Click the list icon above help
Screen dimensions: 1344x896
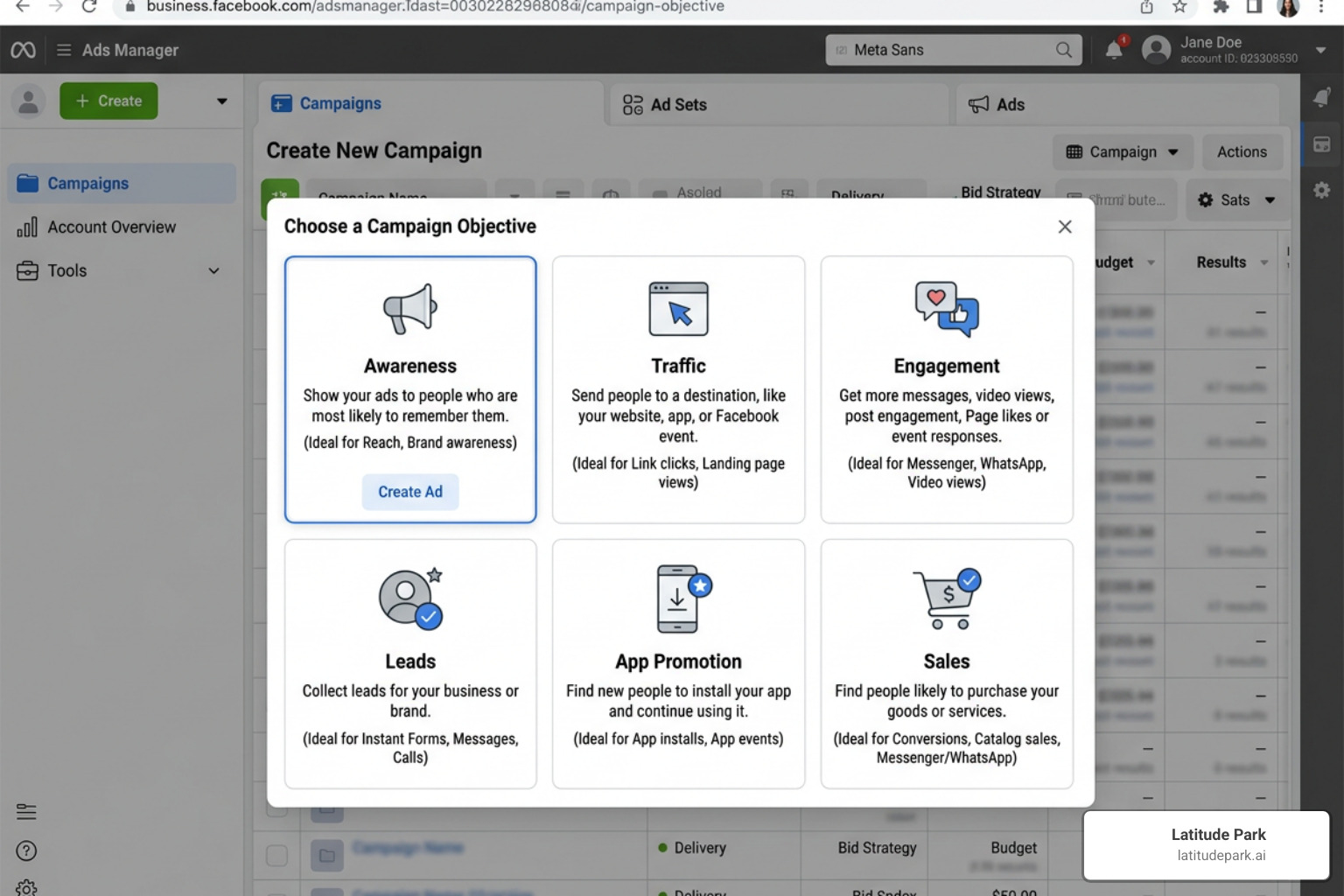[x=26, y=812]
